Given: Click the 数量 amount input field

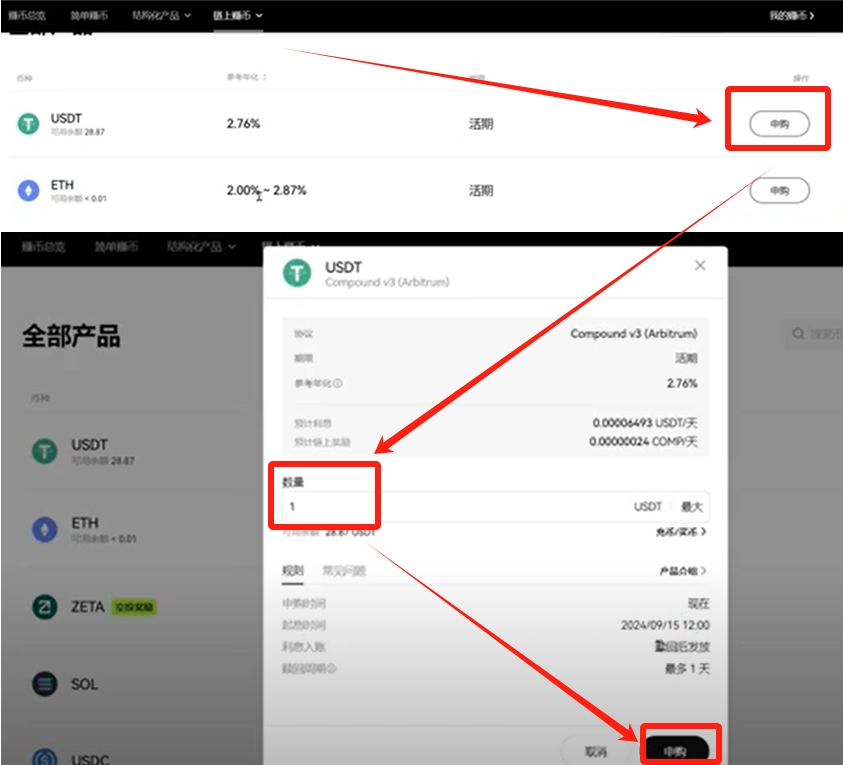Looking at the screenshot, I should 495,506.
